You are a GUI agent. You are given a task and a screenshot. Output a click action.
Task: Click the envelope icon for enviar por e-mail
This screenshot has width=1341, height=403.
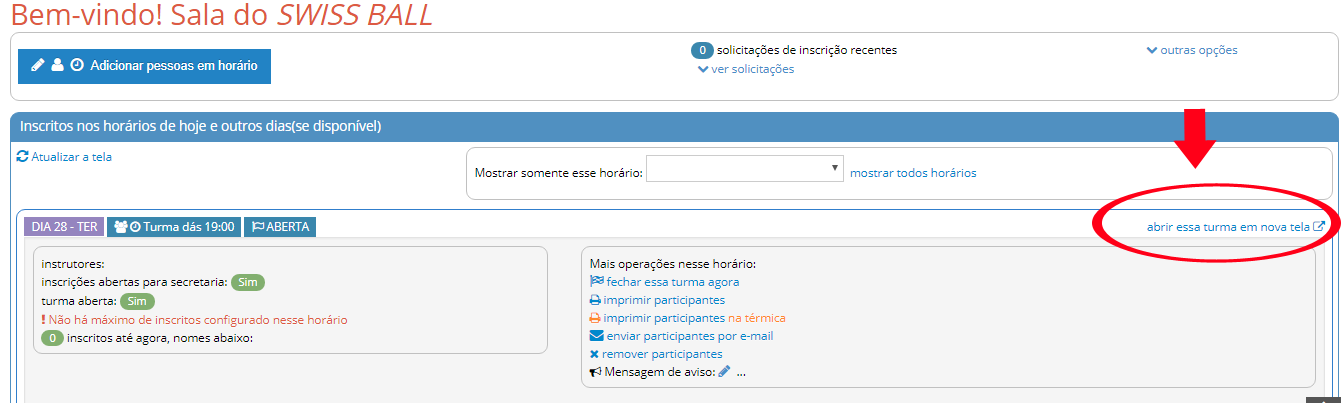pos(596,336)
